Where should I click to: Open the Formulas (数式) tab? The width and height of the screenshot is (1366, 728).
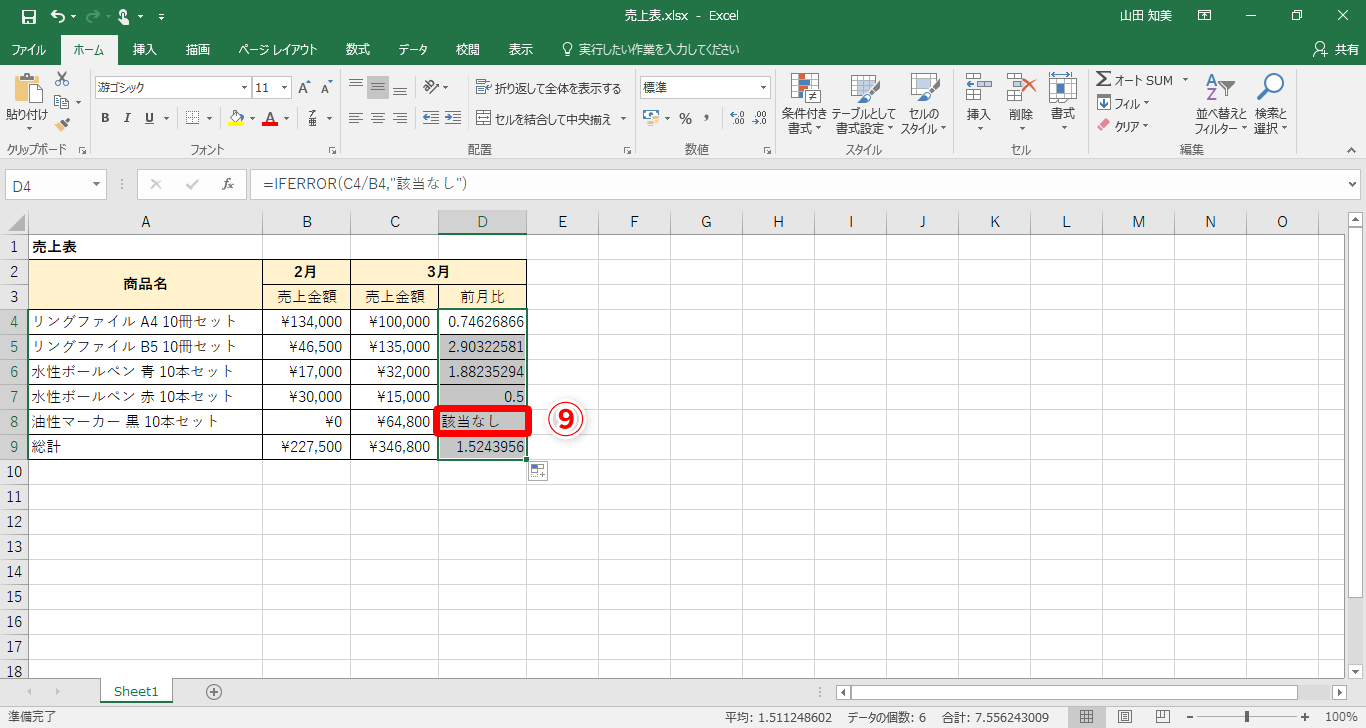[x=358, y=49]
